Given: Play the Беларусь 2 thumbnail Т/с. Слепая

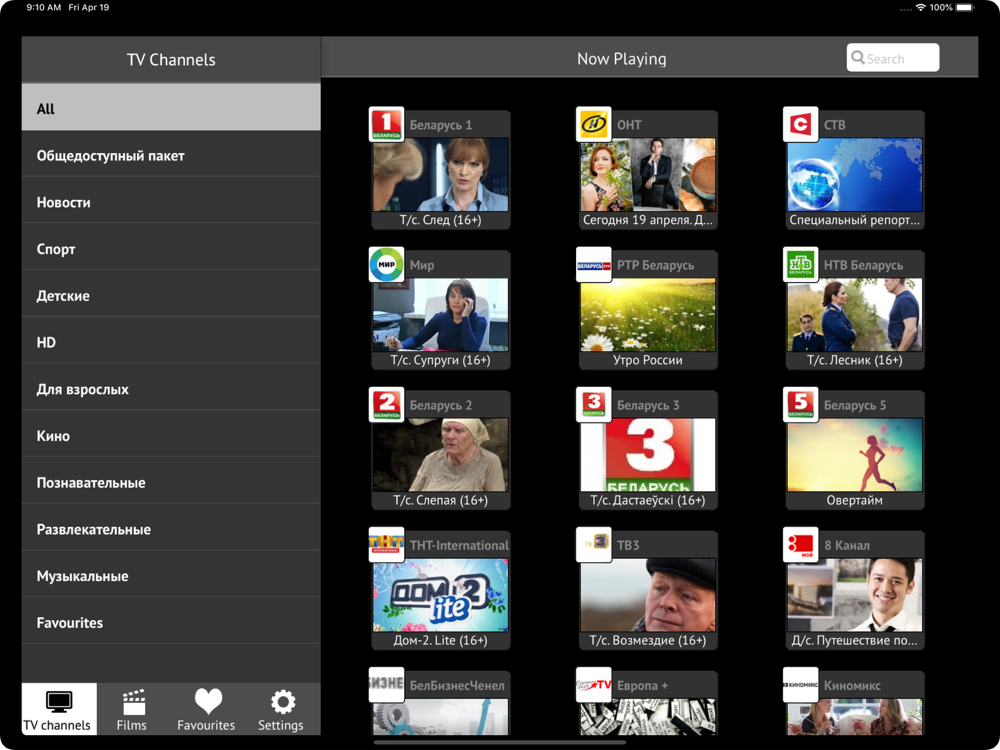Looking at the screenshot, I should point(441,455).
